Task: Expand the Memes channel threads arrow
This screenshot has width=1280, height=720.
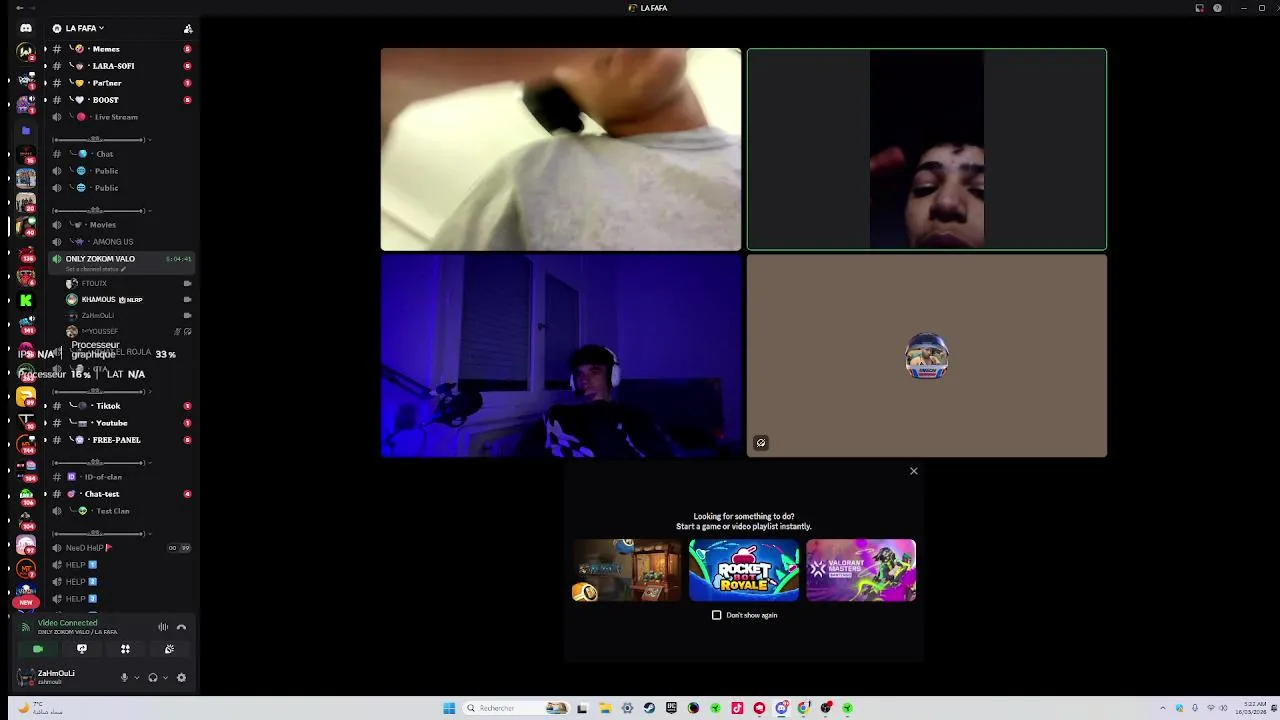Action: coord(45,49)
